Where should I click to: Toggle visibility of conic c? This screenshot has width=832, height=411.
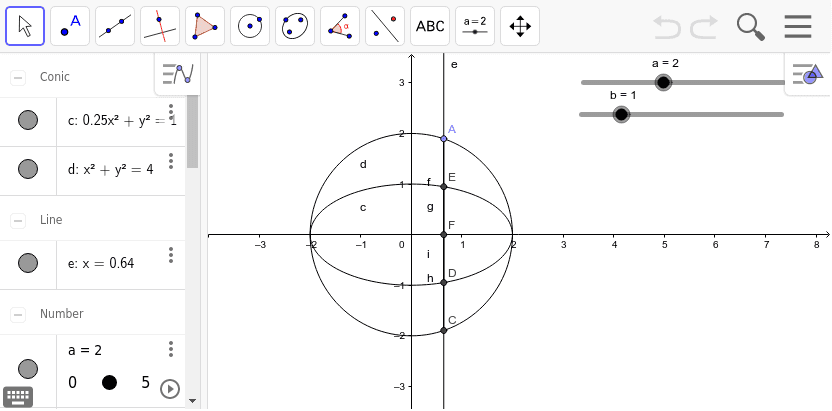(x=28, y=120)
